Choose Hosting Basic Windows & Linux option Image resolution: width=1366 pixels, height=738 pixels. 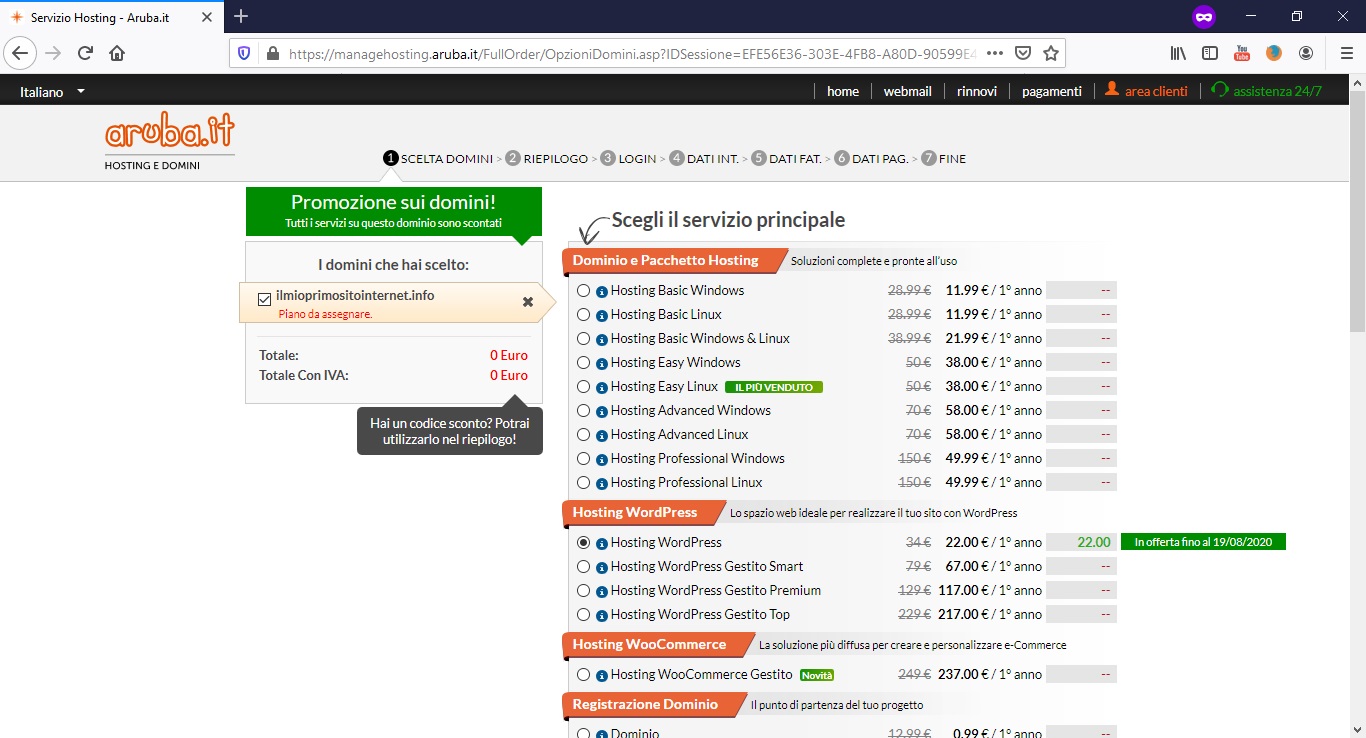click(584, 338)
